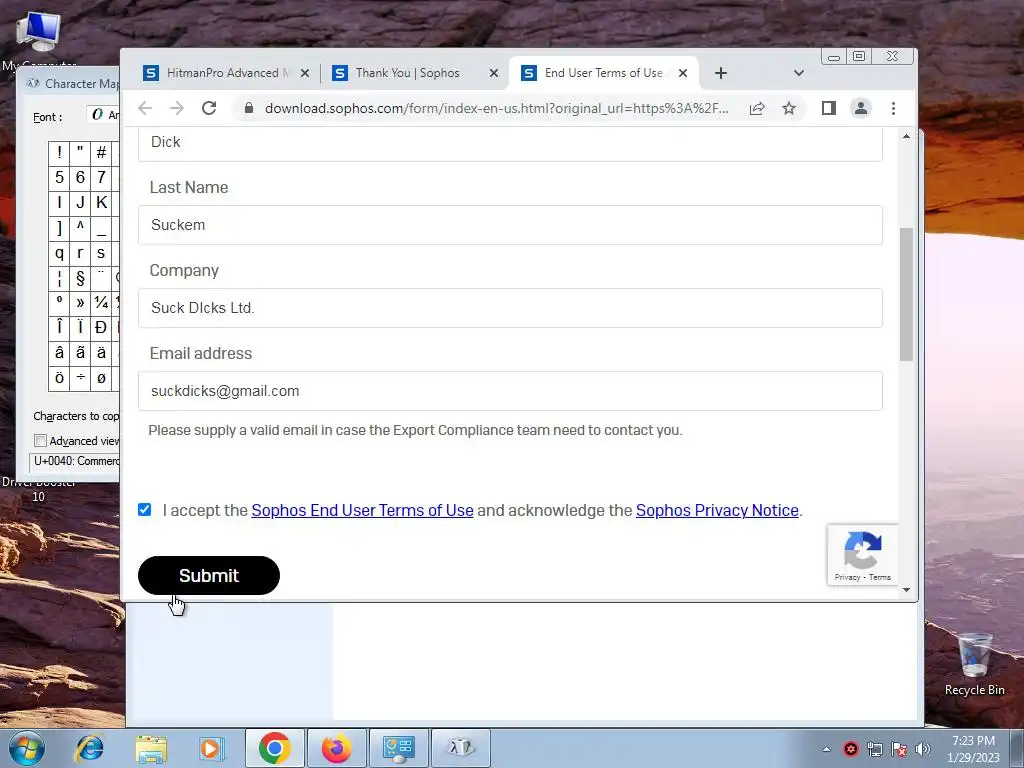Image resolution: width=1024 pixels, height=768 pixels.
Task: Open the Sophos Privacy Notice link
Action: pos(717,510)
